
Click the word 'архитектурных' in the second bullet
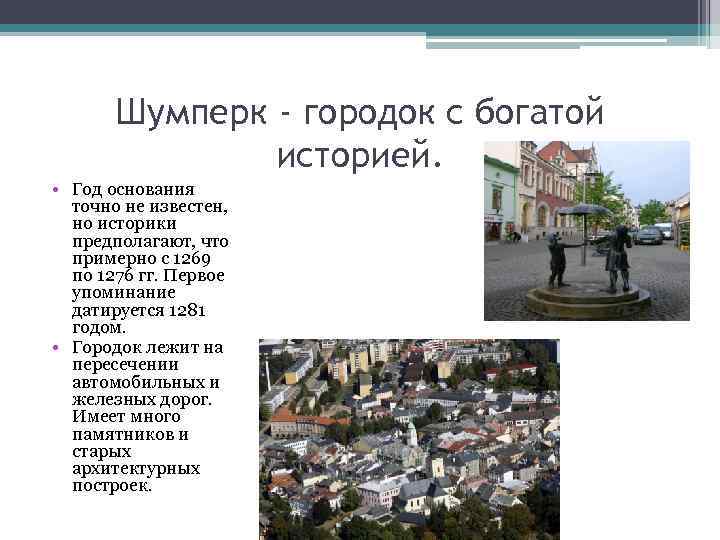136,469
